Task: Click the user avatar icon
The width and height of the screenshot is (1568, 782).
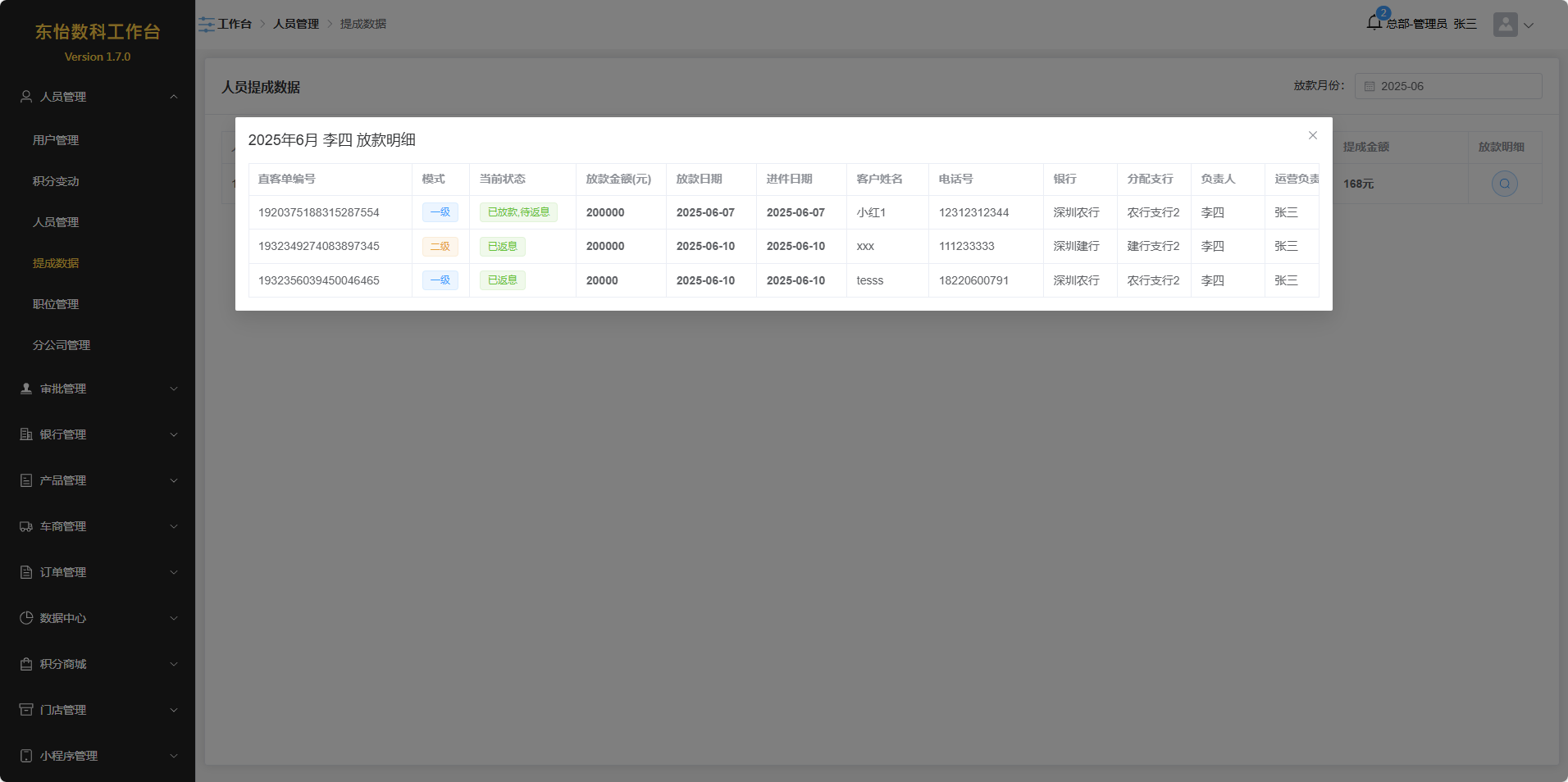Action: click(x=1505, y=25)
